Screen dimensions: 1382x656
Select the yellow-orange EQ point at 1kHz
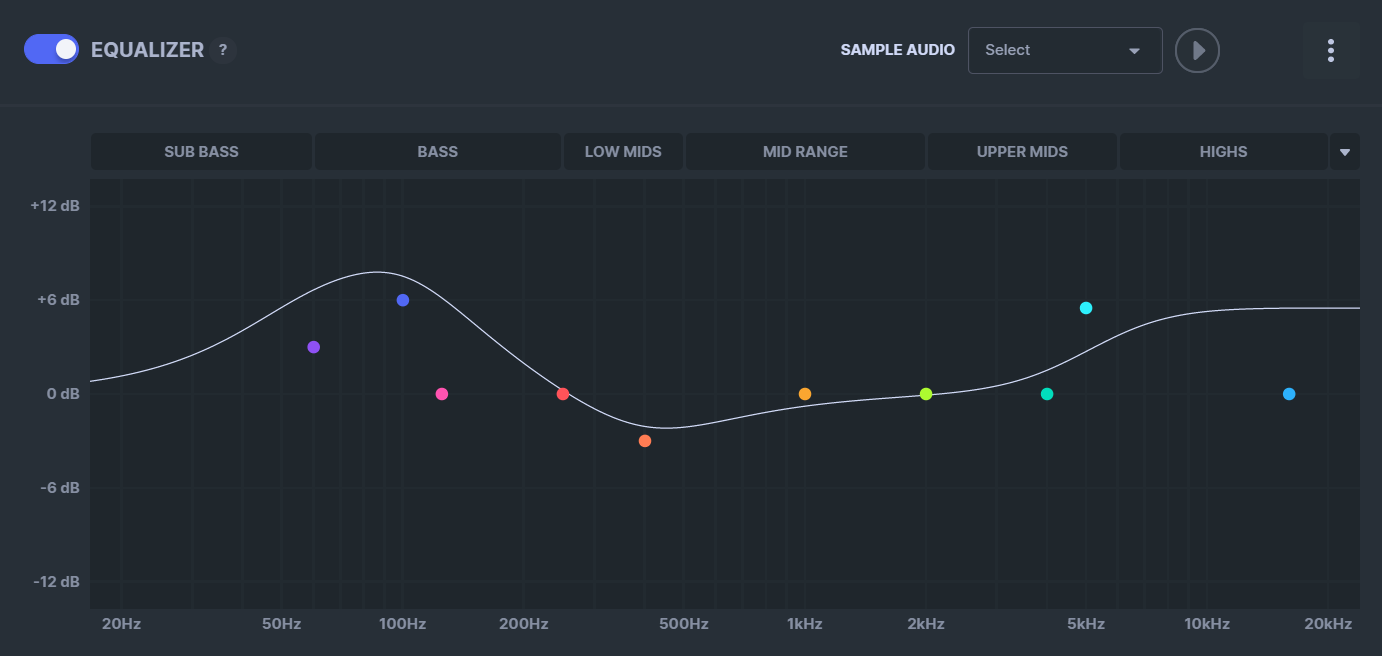point(805,394)
